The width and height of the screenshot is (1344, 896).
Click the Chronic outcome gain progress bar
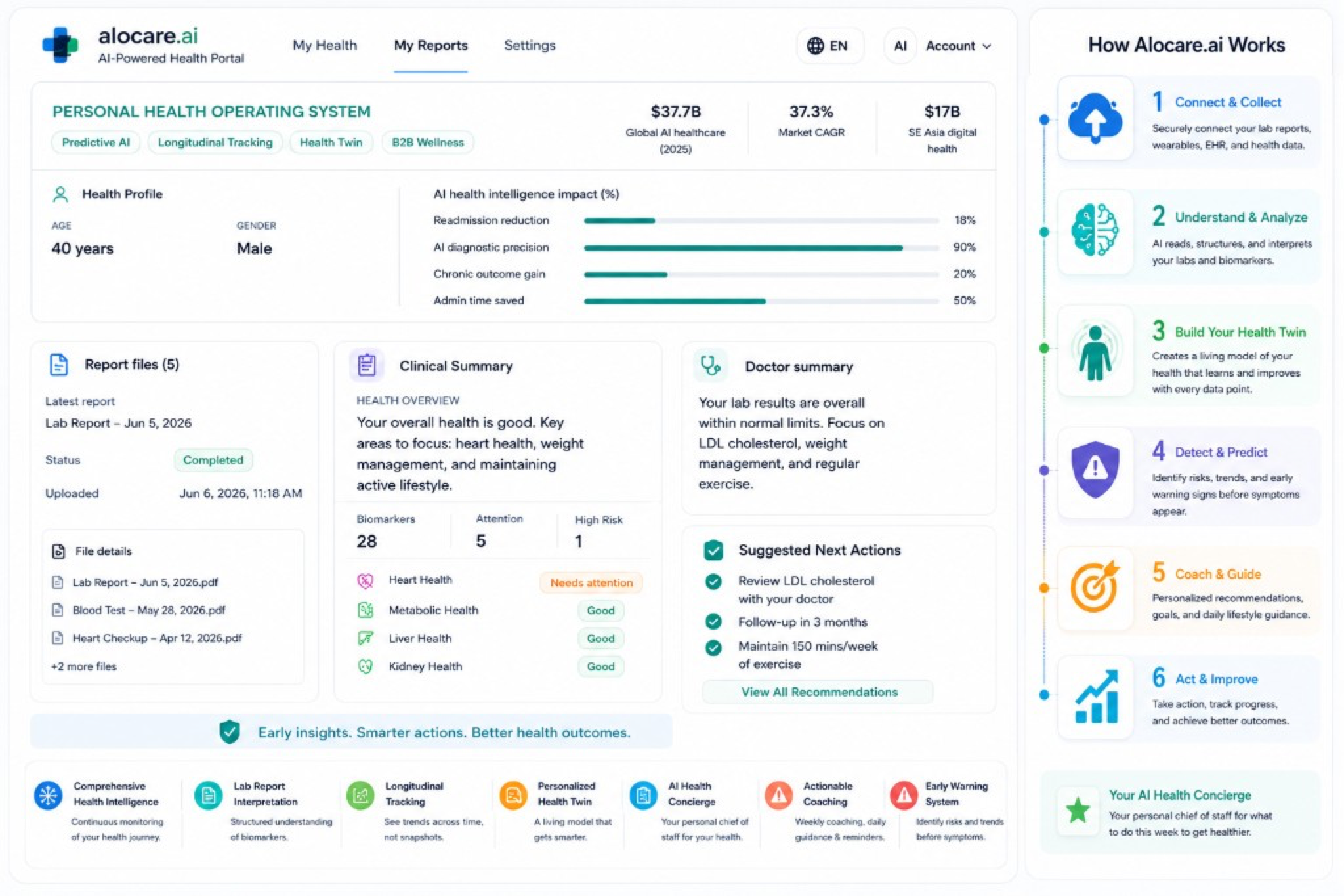[761, 274]
